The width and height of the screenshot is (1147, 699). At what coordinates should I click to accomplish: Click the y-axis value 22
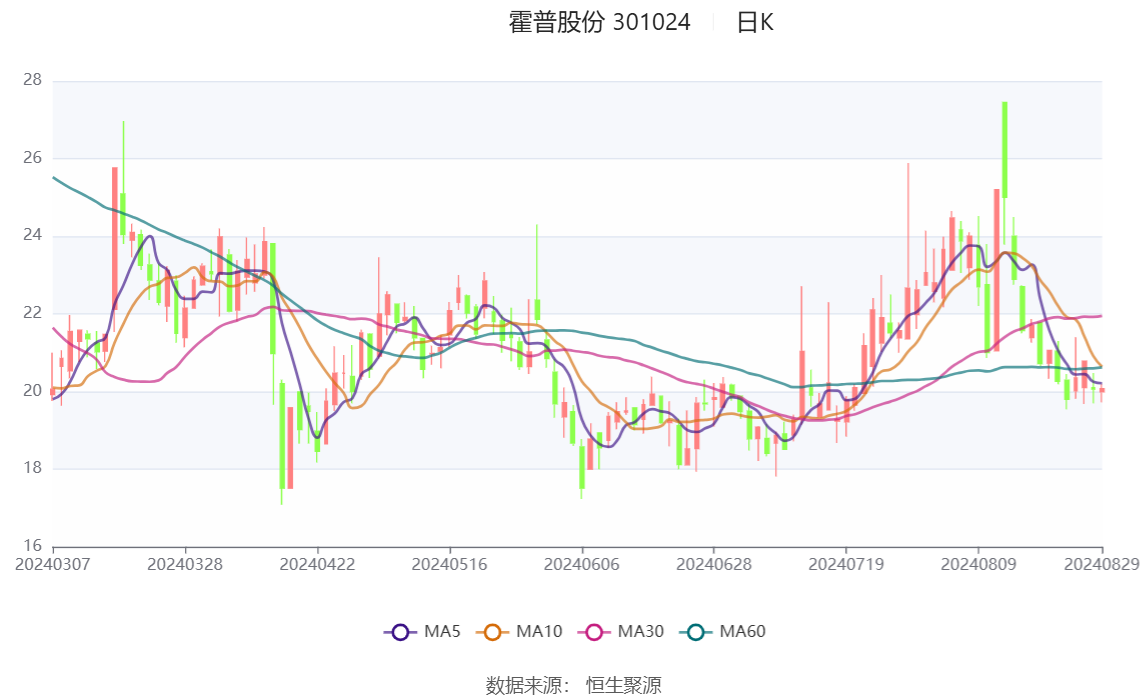32,313
